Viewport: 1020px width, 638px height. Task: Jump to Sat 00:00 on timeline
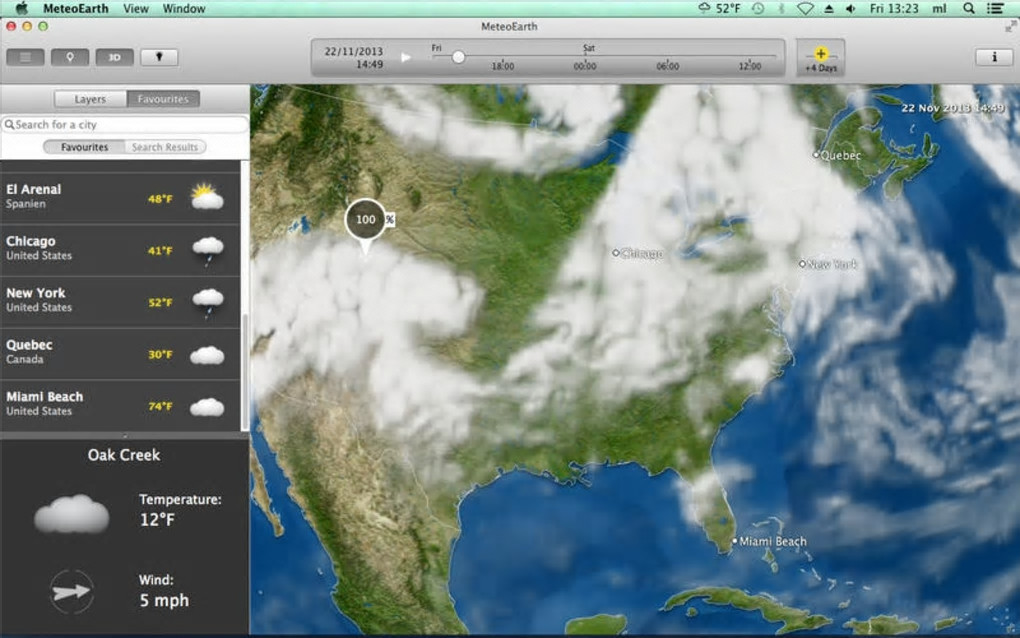point(585,66)
